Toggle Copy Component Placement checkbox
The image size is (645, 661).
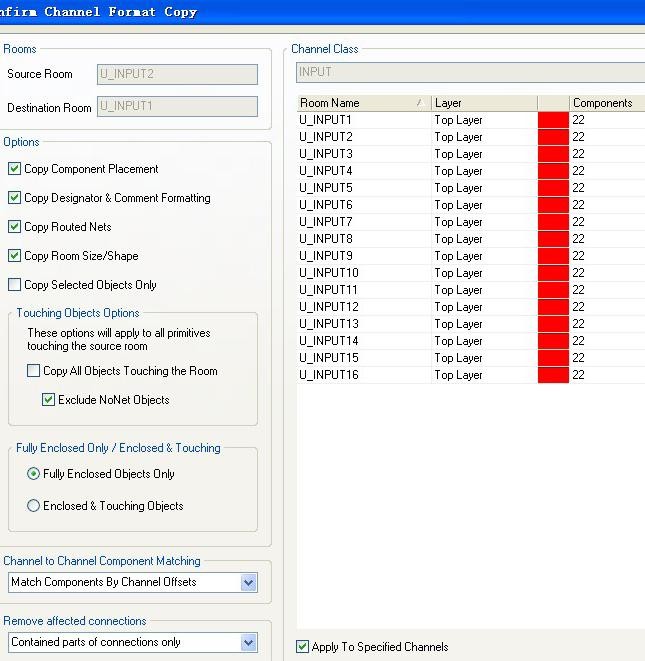point(15,169)
